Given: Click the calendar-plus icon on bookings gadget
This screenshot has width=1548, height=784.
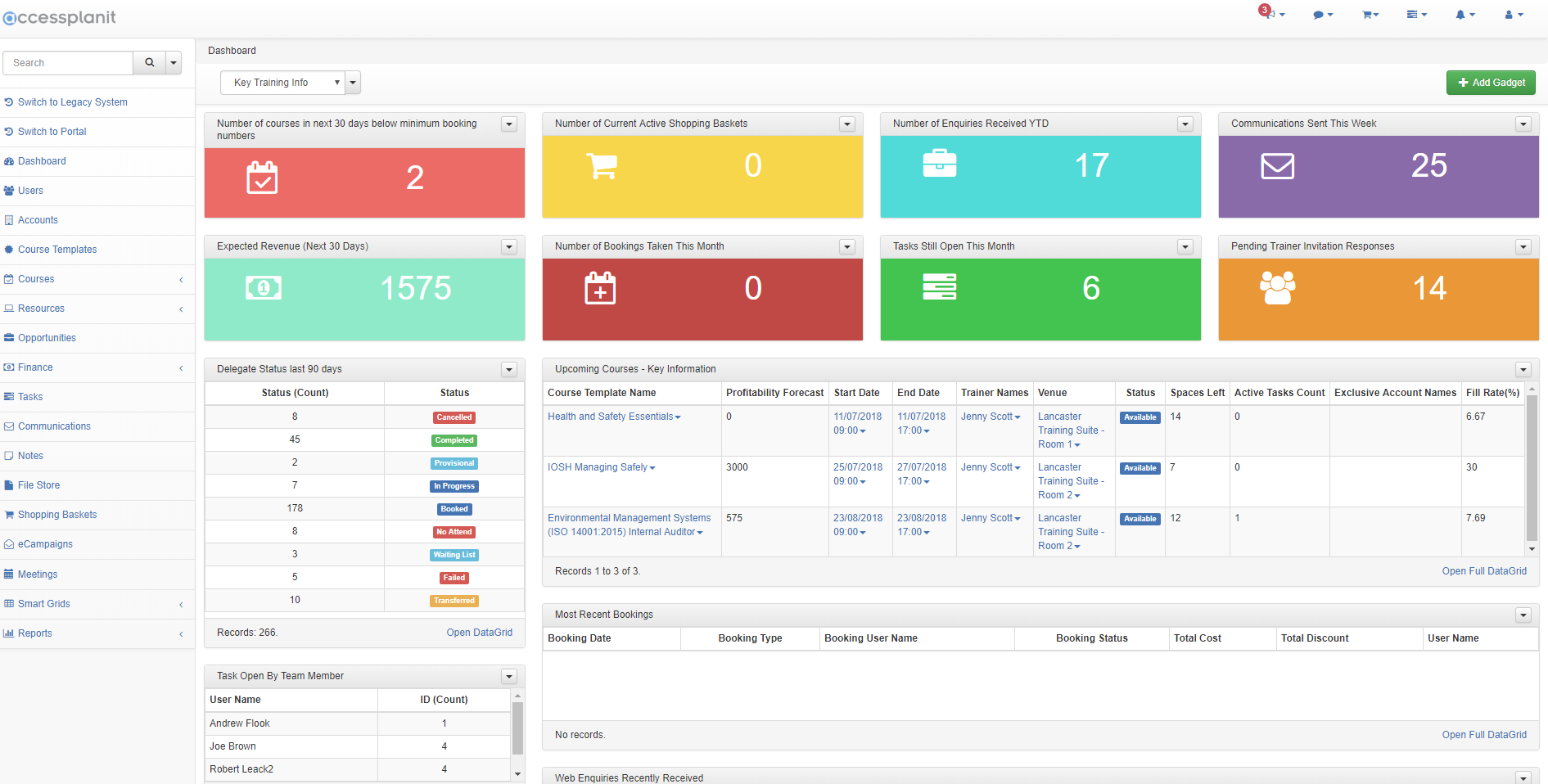Looking at the screenshot, I should [600, 288].
